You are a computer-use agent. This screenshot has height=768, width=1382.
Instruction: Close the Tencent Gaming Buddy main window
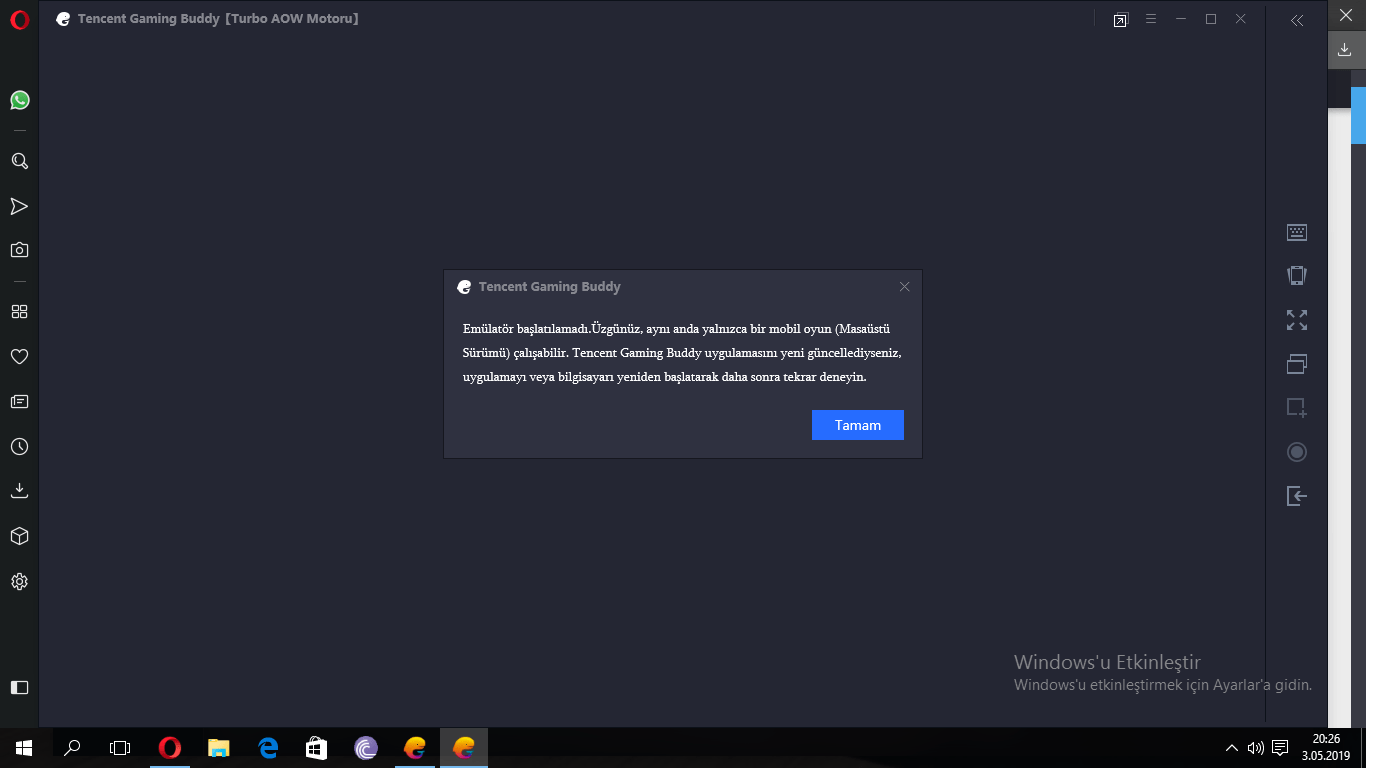coord(1241,19)
